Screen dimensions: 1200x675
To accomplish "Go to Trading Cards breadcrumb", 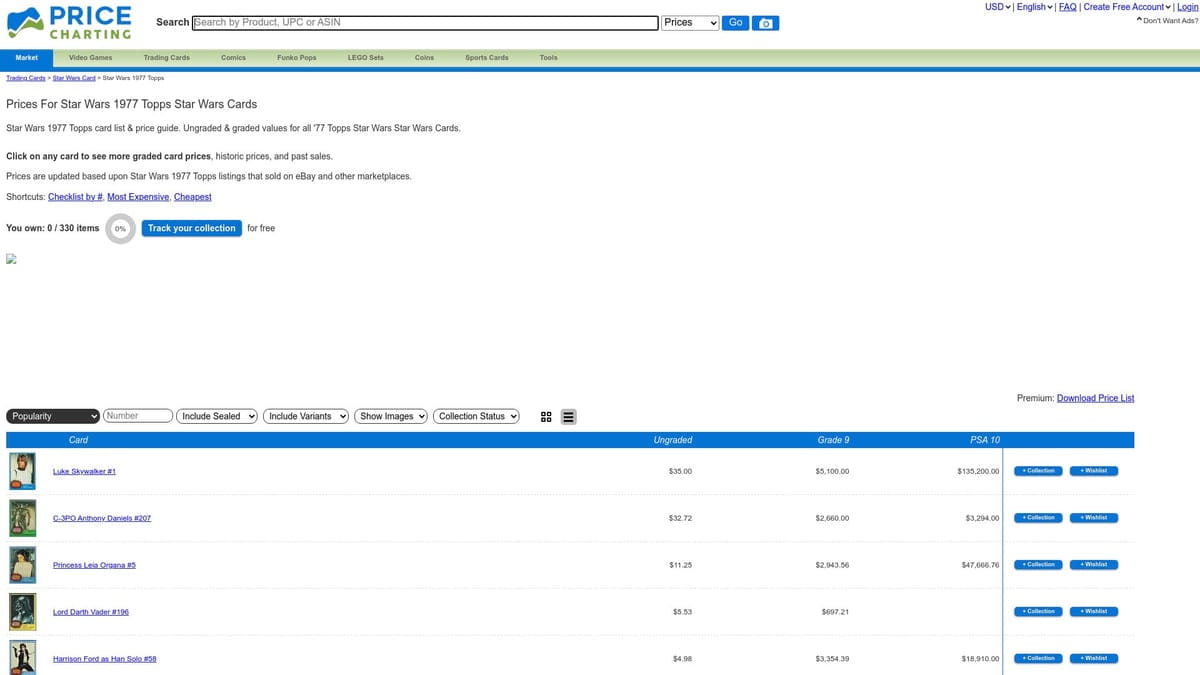I will tap(26, 77).
